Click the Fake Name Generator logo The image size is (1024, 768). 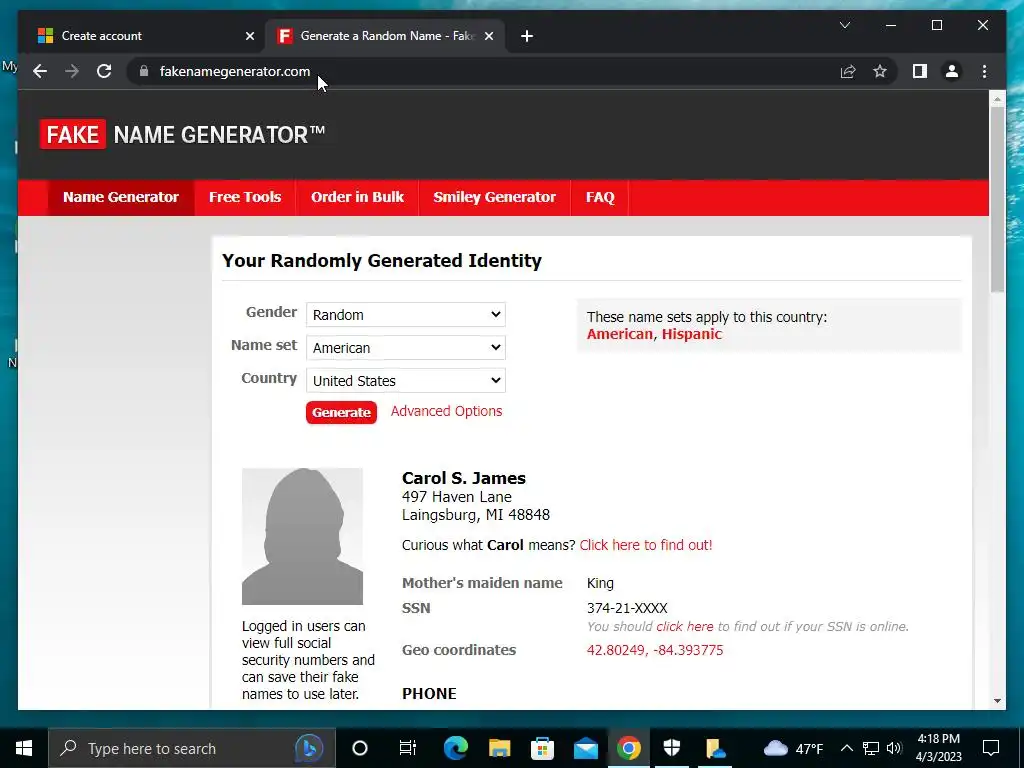pos(182,135)
